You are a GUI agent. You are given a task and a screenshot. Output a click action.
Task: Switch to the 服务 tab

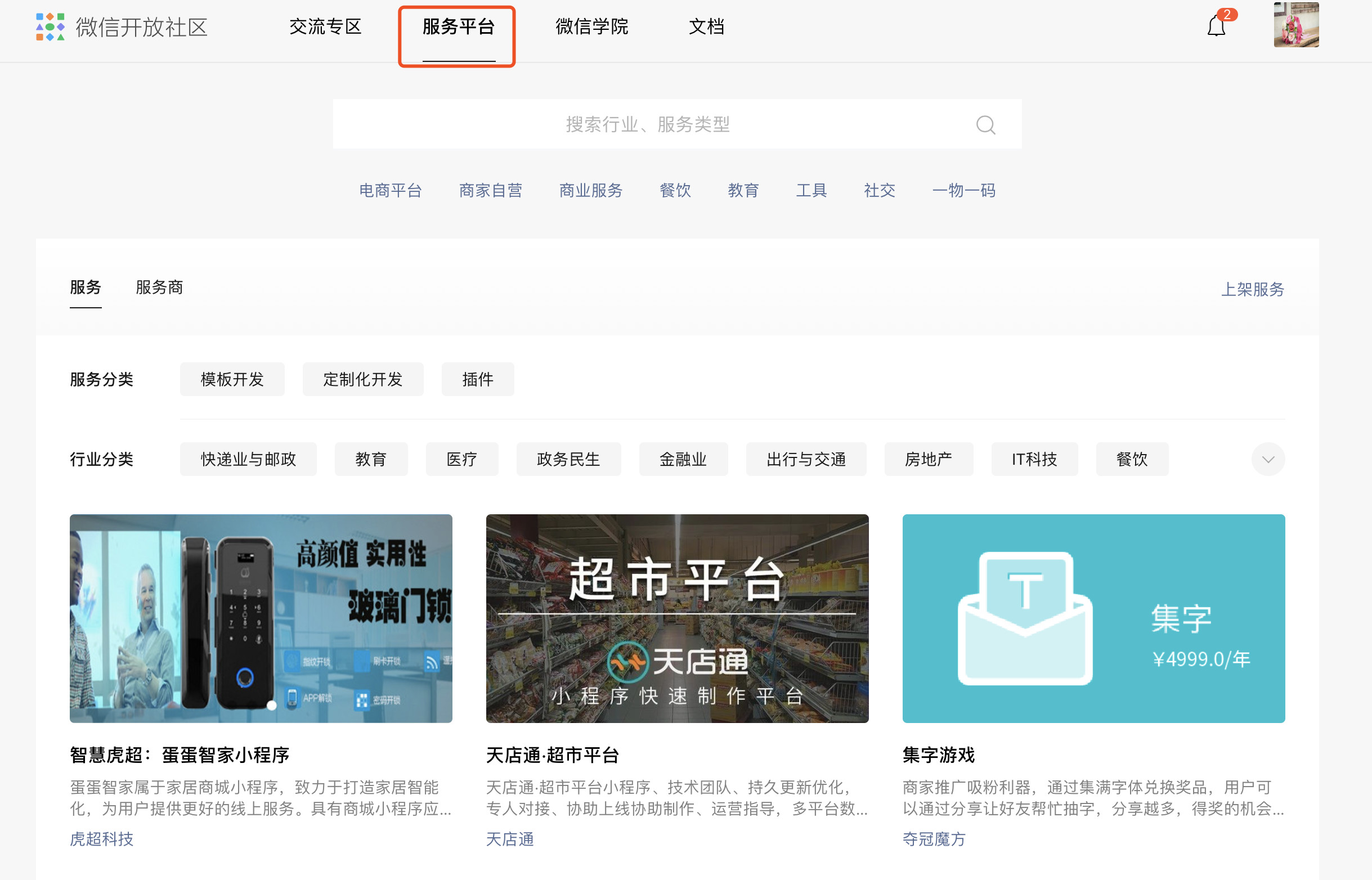(86, 288)
